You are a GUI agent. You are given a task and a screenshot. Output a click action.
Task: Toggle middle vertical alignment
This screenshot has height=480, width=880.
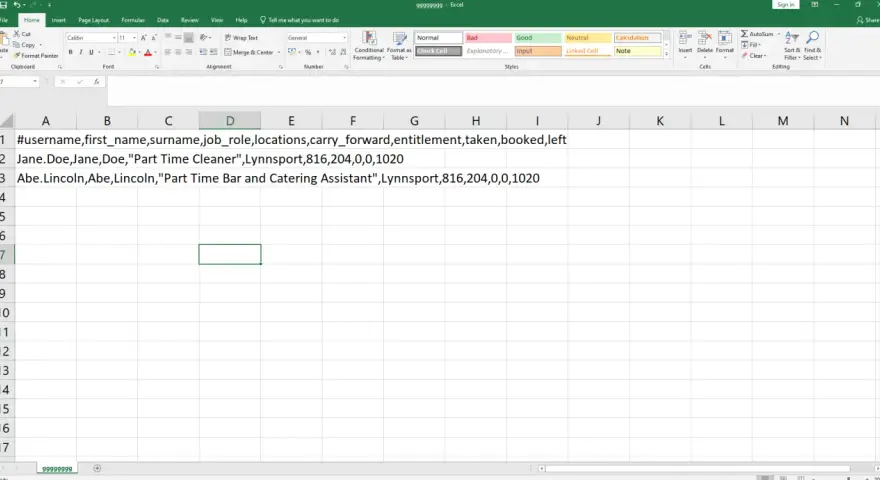(x=178, y=38)
